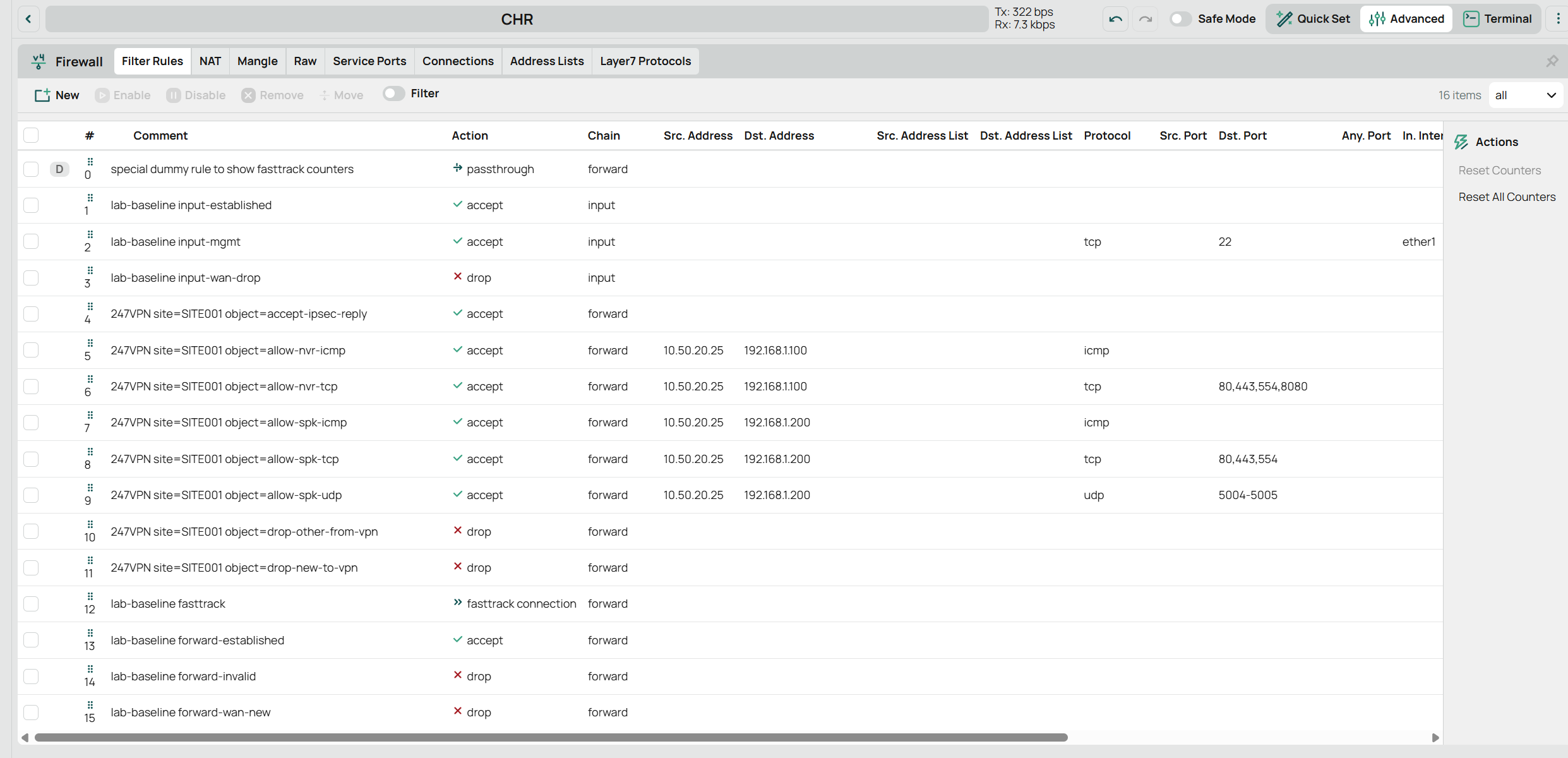The image size is (1568, 758).
Task: Switch to Advanced mode
Action: 1406,19
